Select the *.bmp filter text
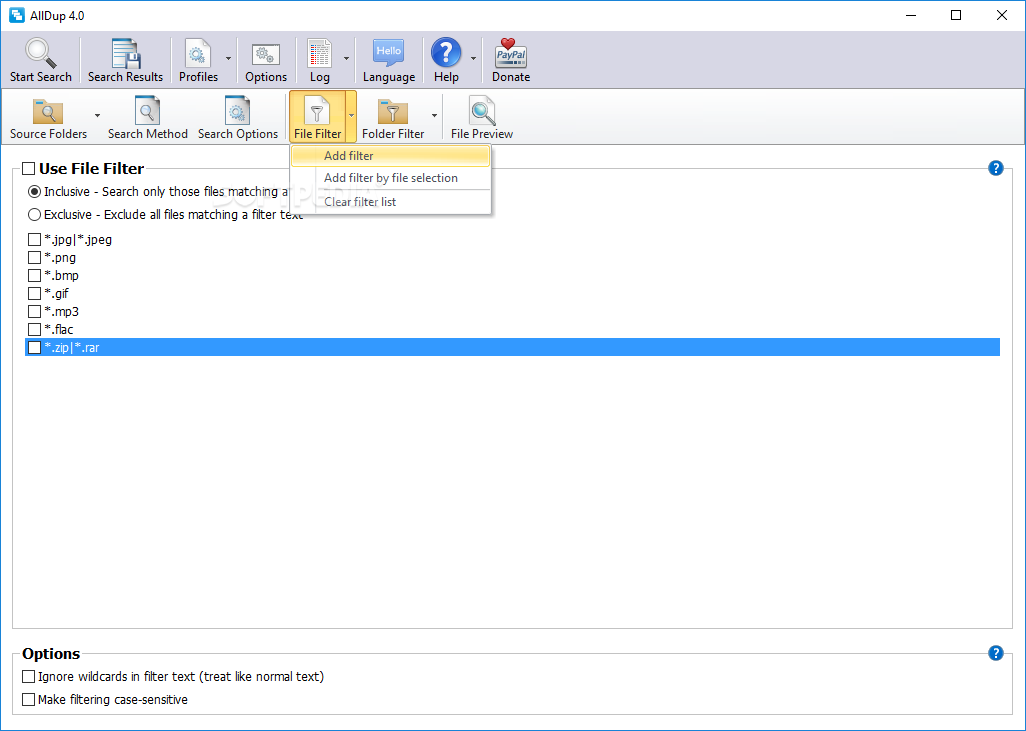 click(x=62, y=276)
